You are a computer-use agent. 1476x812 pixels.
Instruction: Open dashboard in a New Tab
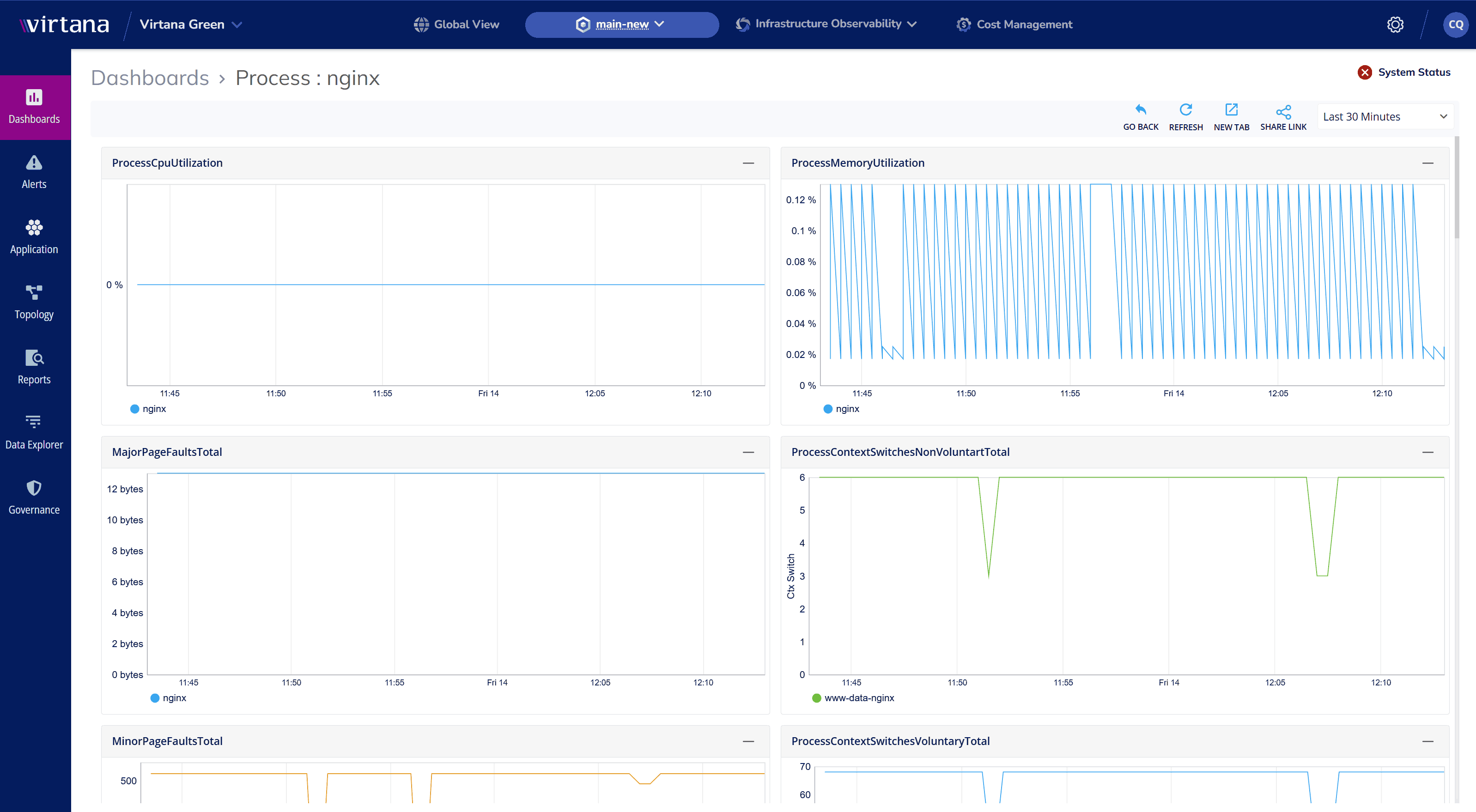(x=1231, y=117)
